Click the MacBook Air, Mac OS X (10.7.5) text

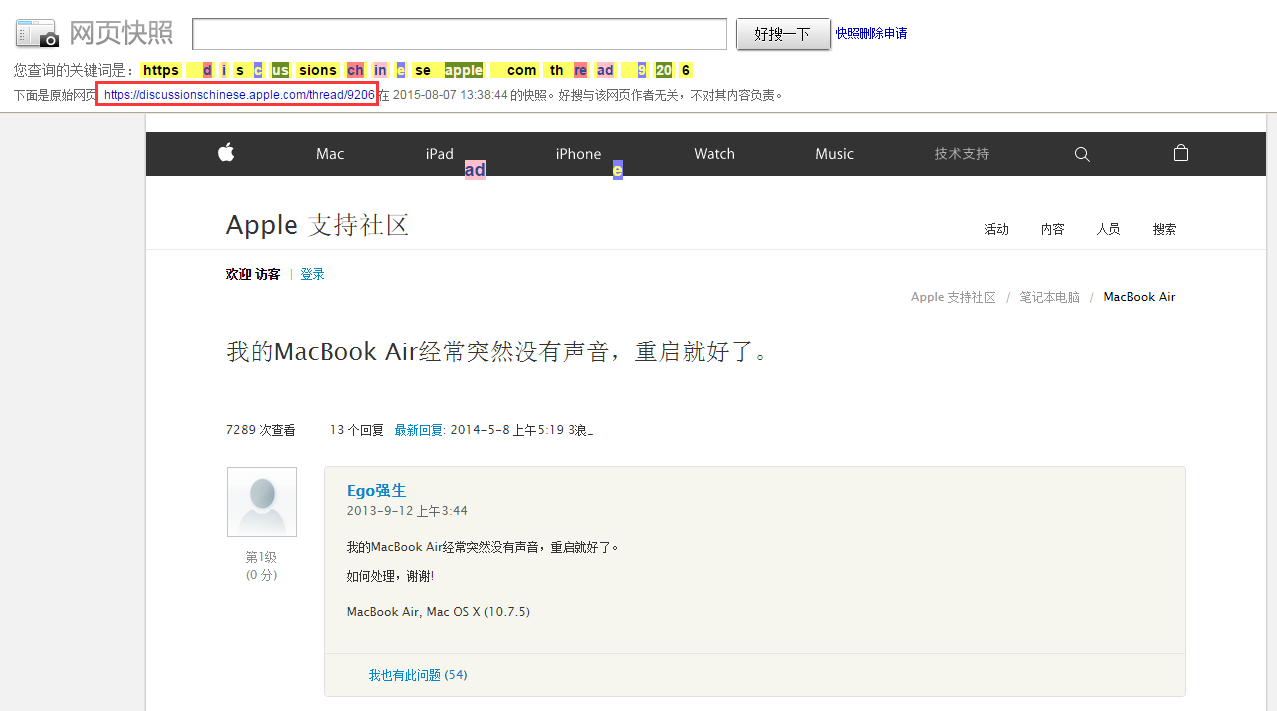tap(438, 611)
